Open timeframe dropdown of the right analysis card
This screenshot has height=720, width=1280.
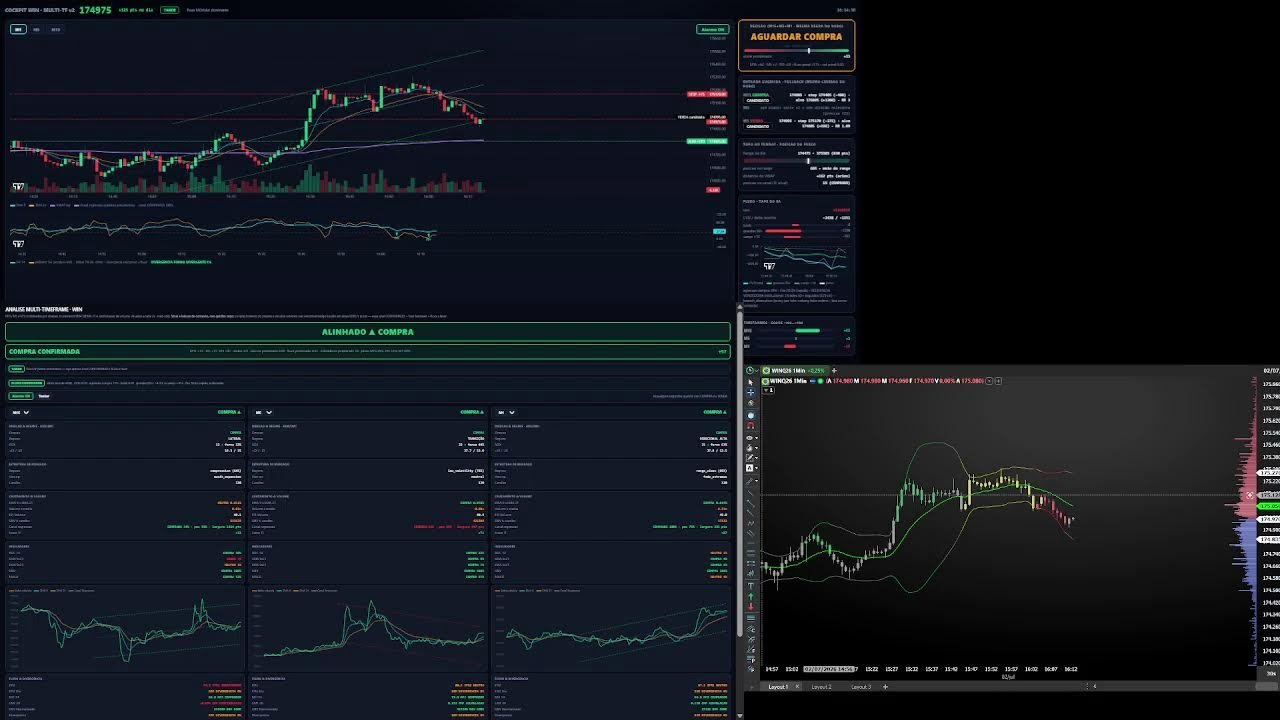coord(506,412)
